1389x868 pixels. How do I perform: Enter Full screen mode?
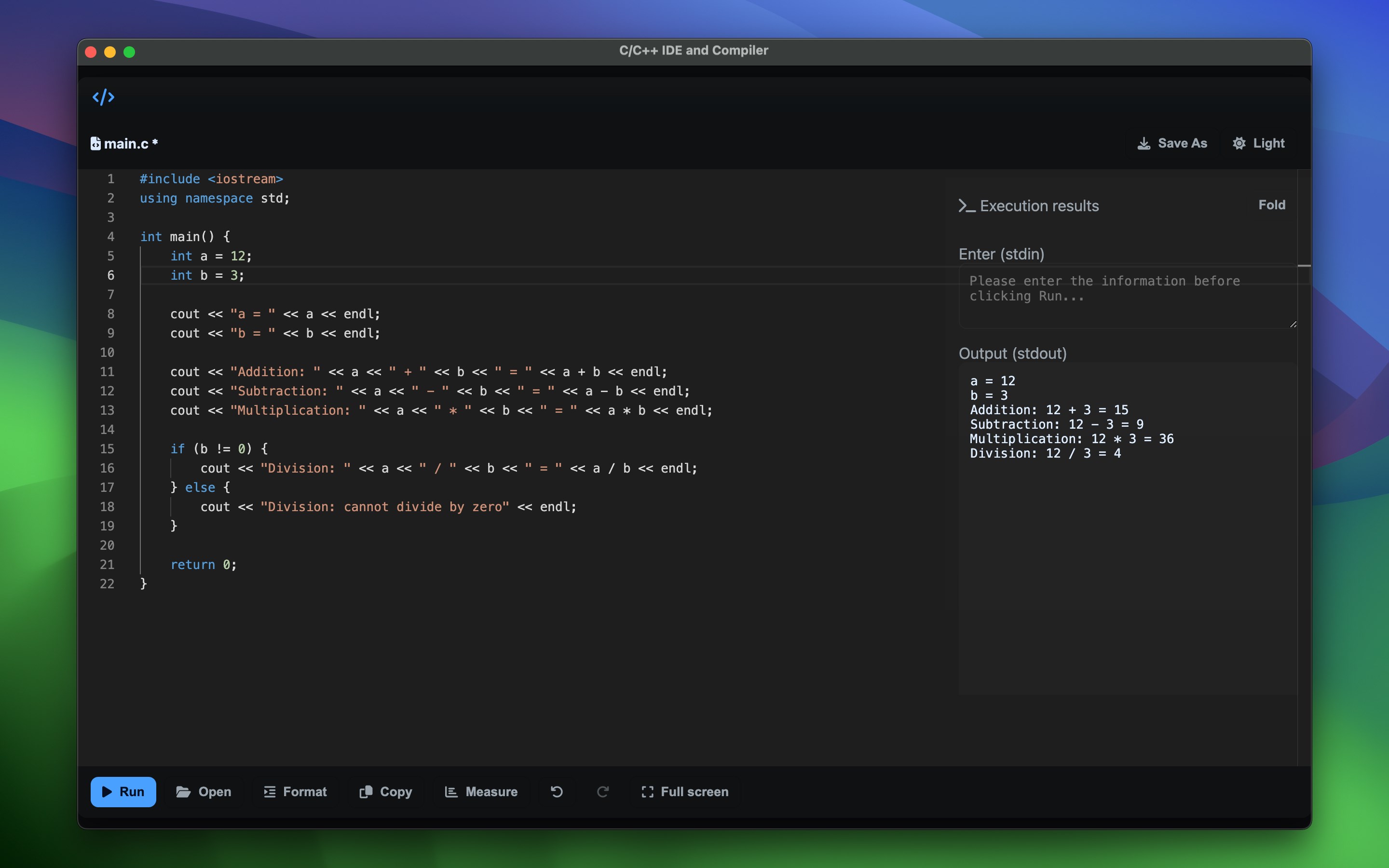pyautogui.click(x=685, y=792)
